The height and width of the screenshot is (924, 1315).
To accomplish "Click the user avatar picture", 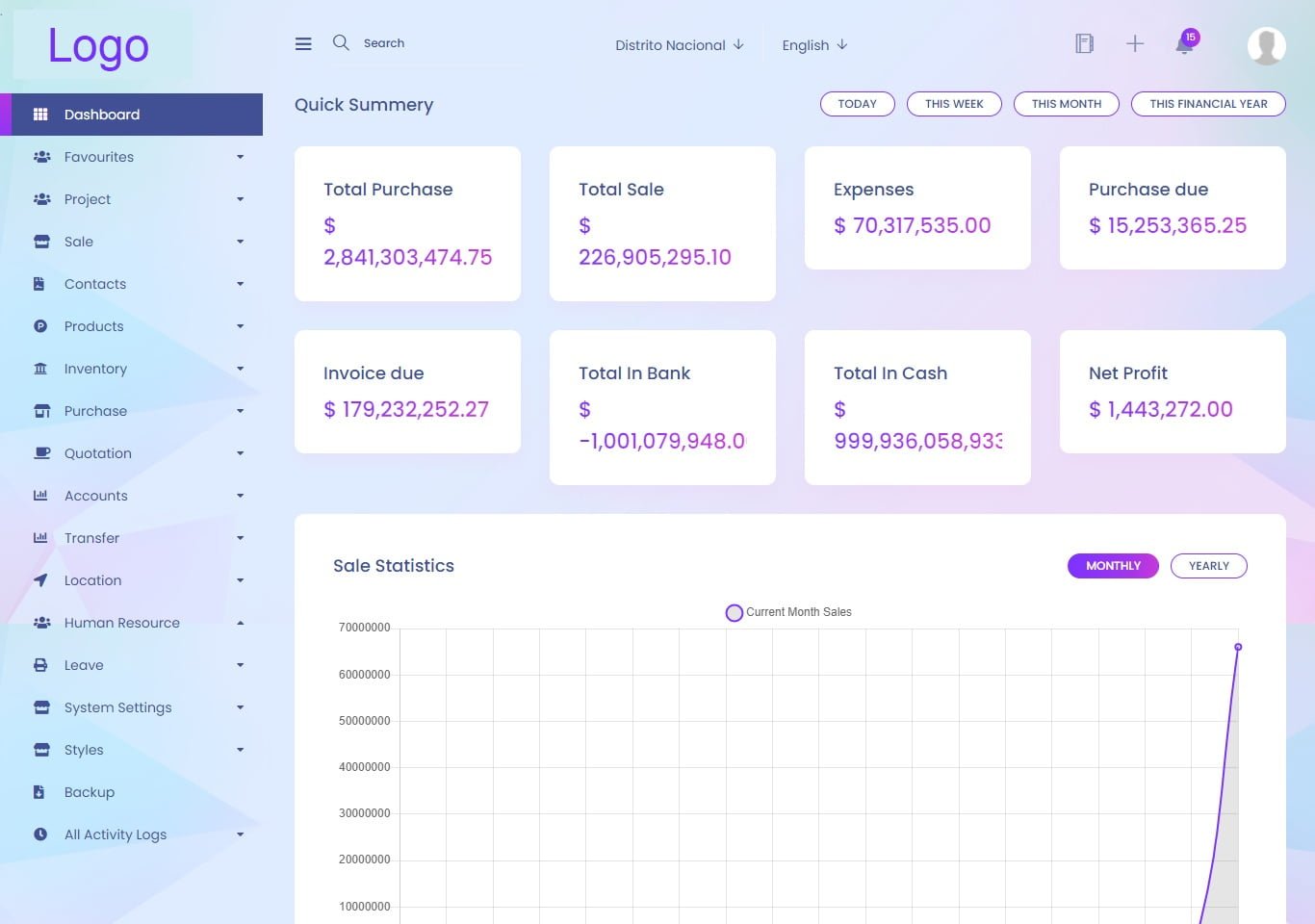I will 1266,46.
